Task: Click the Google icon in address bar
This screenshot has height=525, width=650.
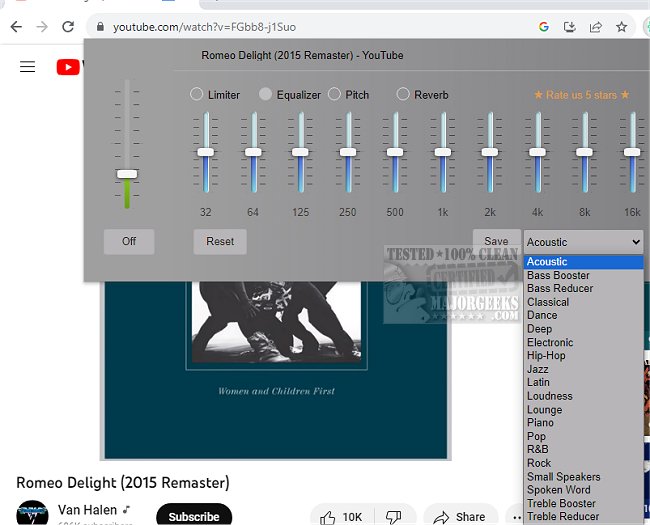Action: pyautogui.click(x=544, y=26)
